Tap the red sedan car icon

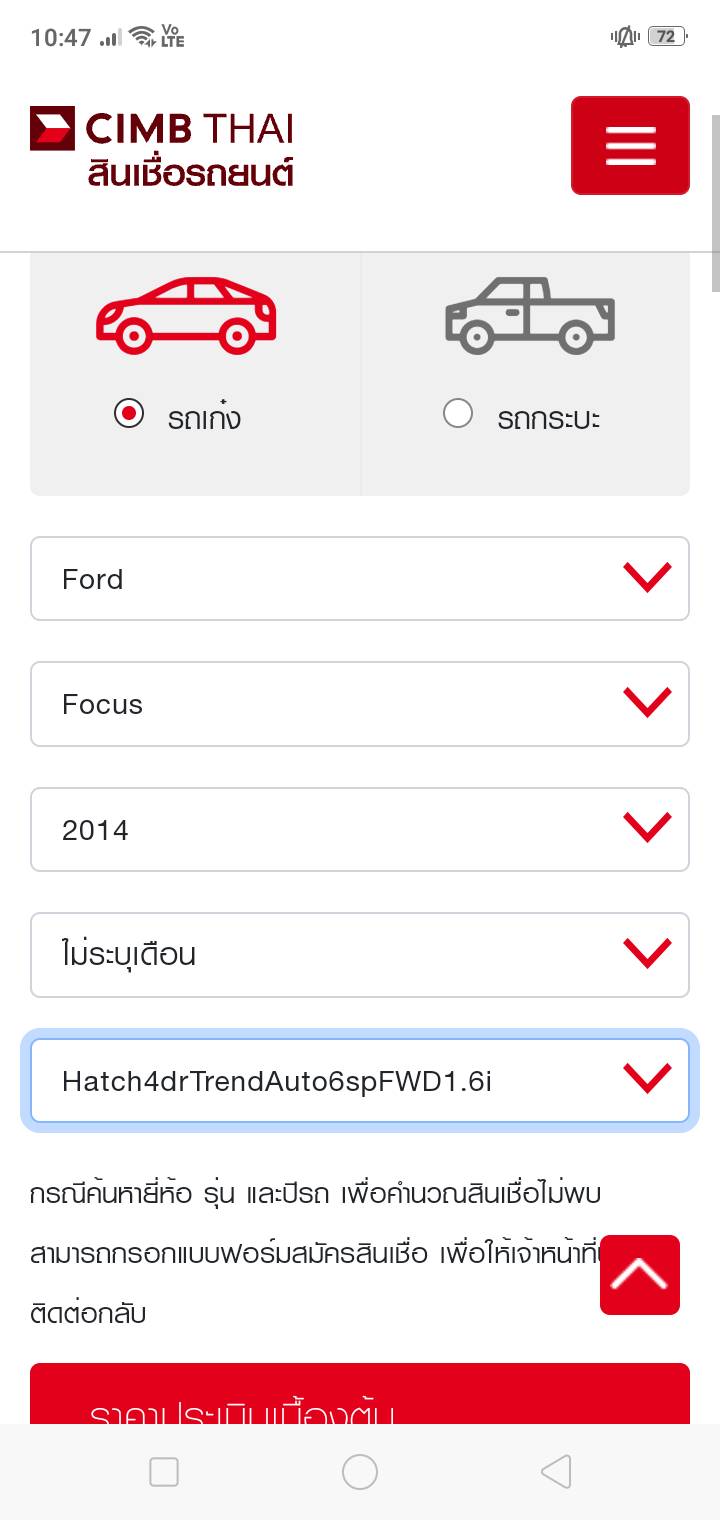[x=186, y=315]
